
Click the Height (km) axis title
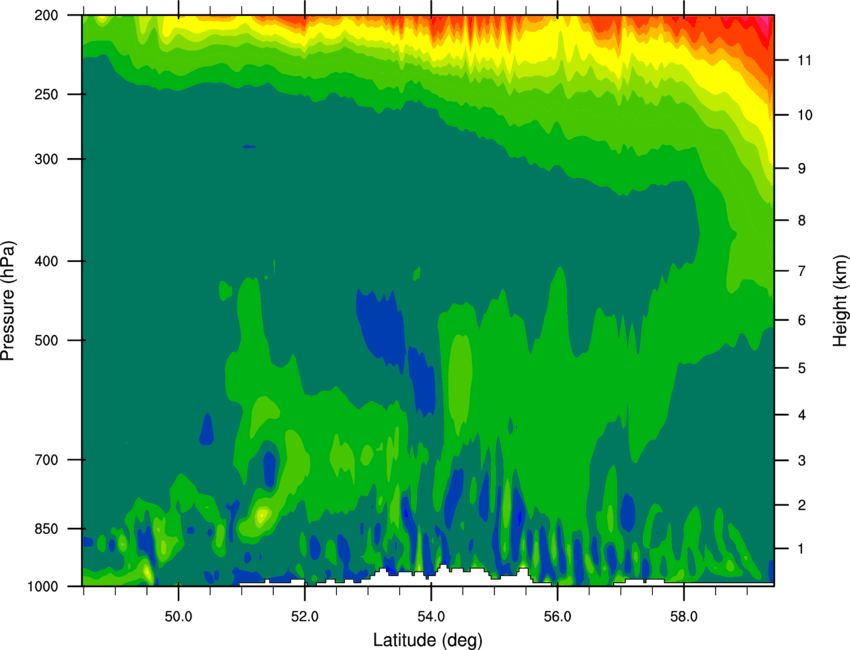(840, 301)
